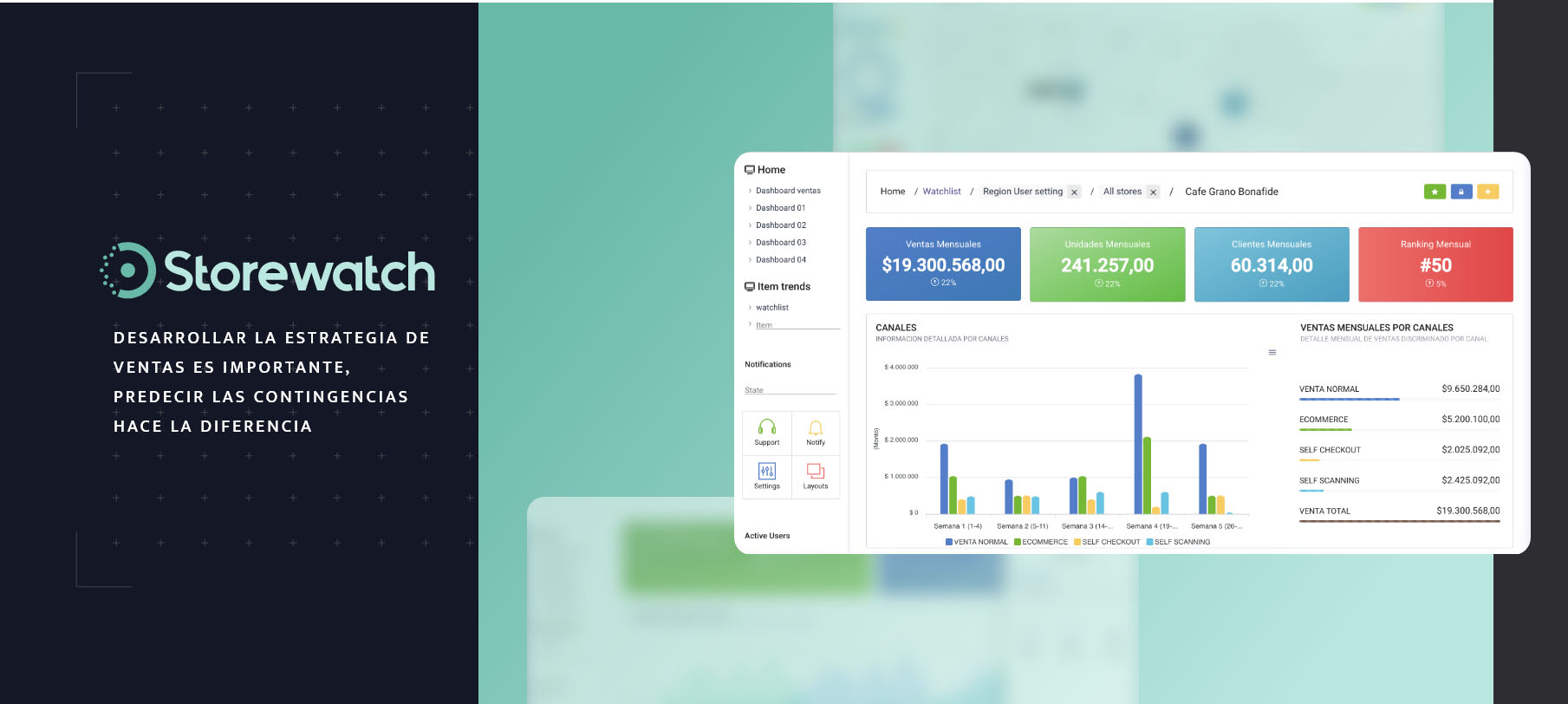Click the Active Users heading
This screenshot has height=704, width=1568.
pos(767,536)
